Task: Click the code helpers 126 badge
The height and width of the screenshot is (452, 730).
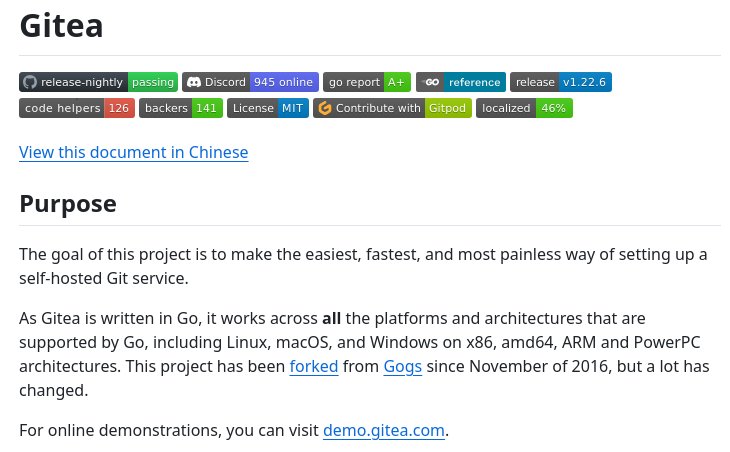Action: [x=76, y=108]
